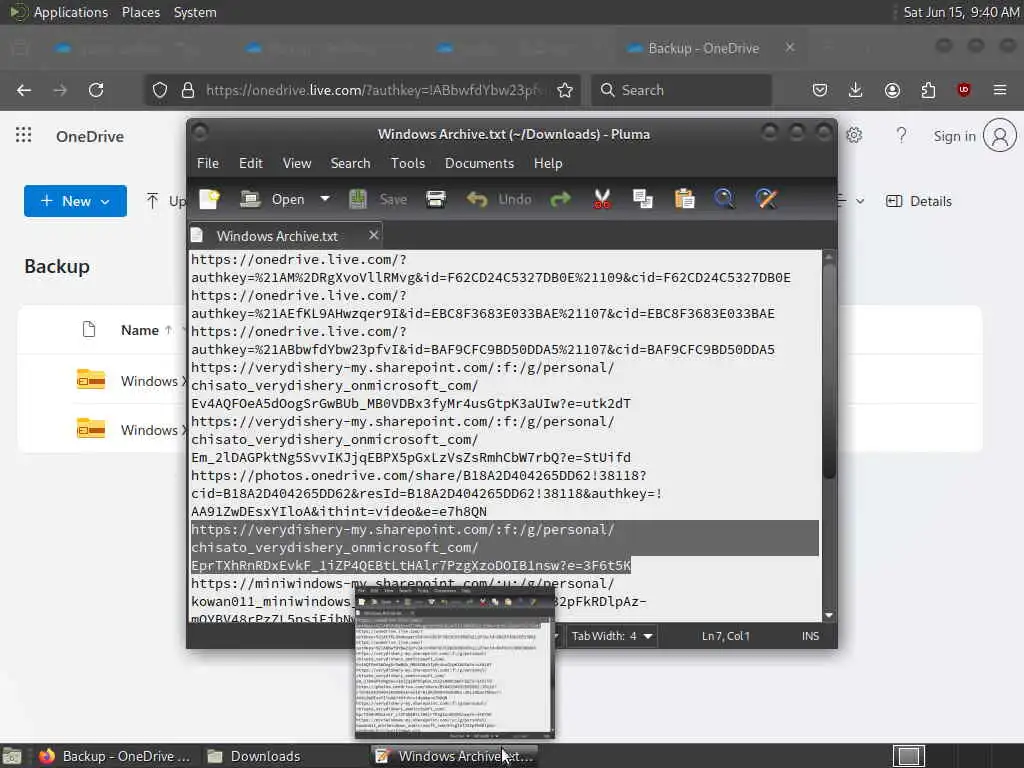1024x768 pixels.
Task: Click the Print icon in Pluma toolbar
Action: tap(436, 199)
